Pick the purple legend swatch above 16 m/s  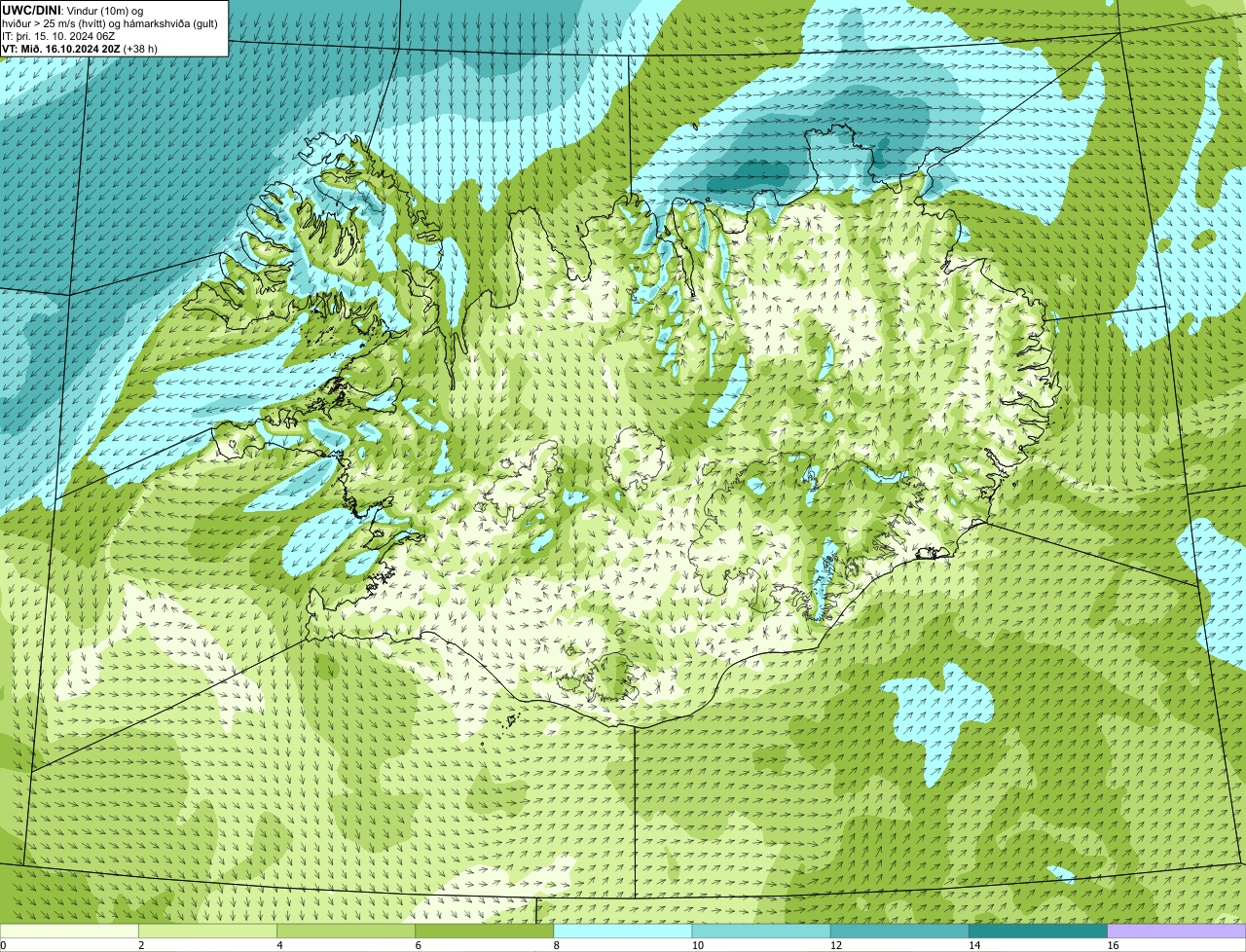(x=1177, y=931)
